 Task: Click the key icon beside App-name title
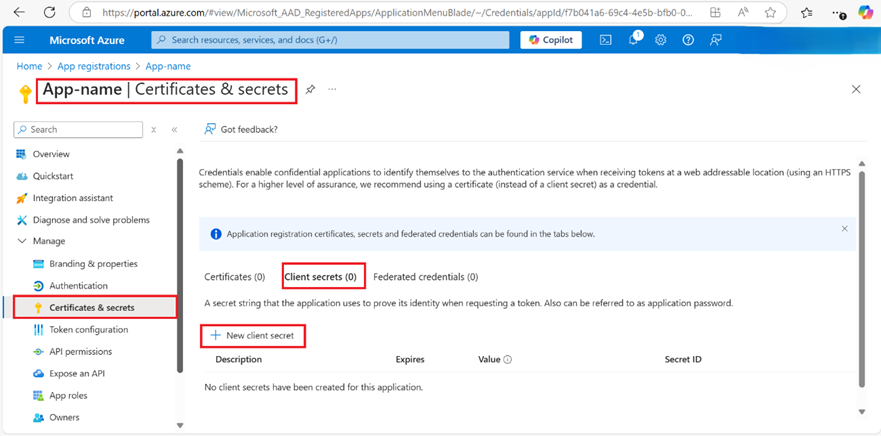[25, 94]
